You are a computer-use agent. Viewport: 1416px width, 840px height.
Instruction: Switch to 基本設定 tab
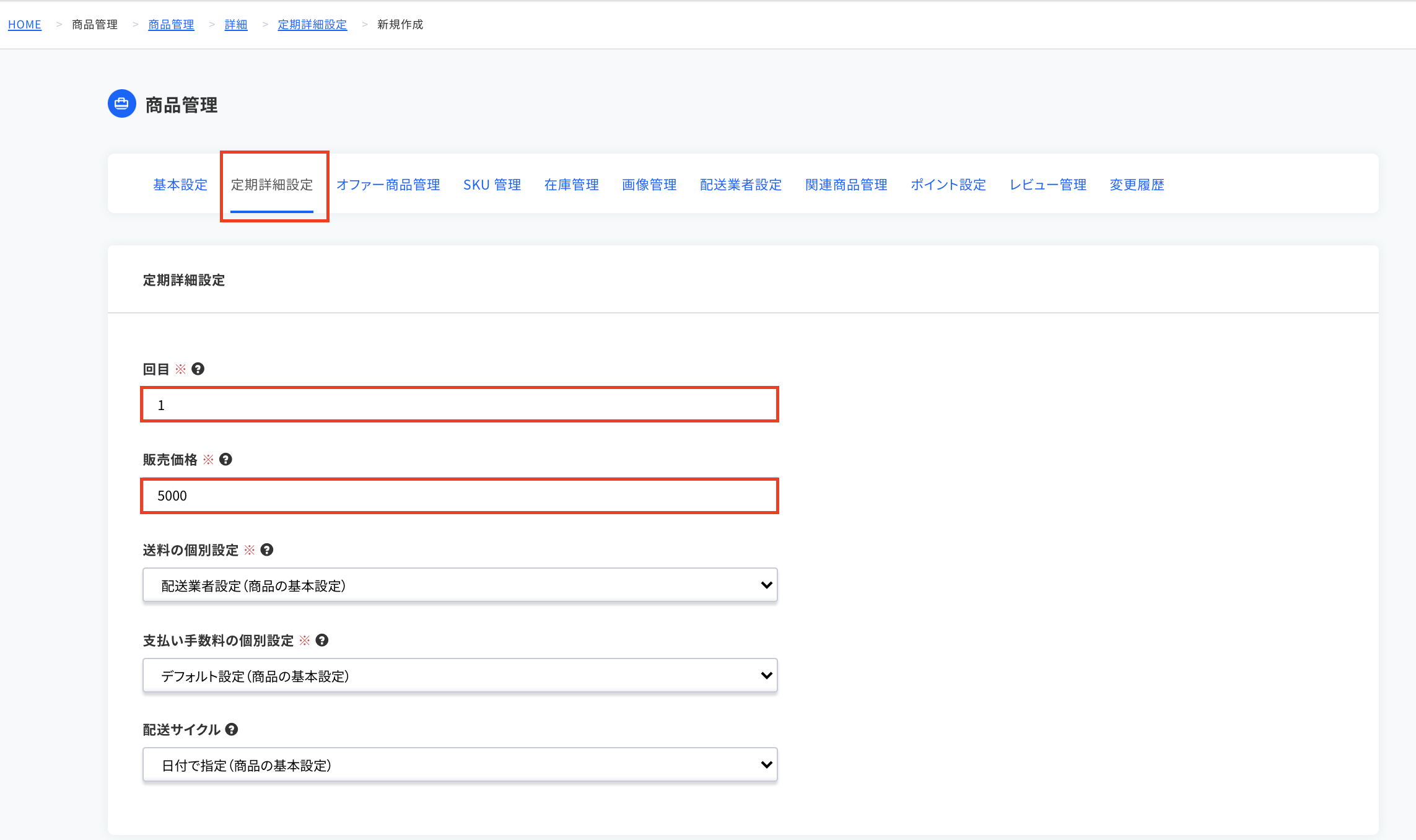(x=180, y=185)
